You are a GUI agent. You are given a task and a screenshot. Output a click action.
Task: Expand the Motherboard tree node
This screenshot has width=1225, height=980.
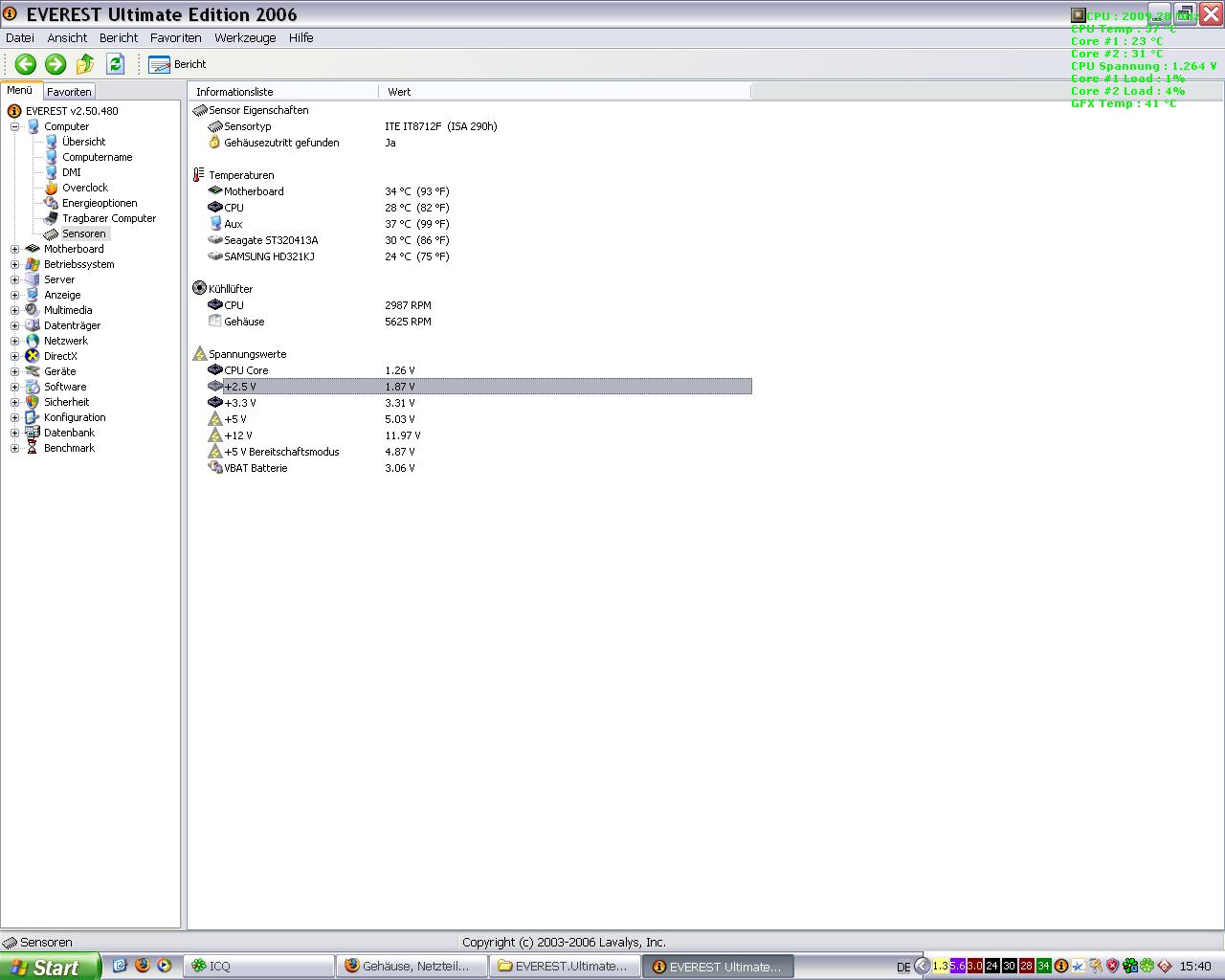point(15,249)
